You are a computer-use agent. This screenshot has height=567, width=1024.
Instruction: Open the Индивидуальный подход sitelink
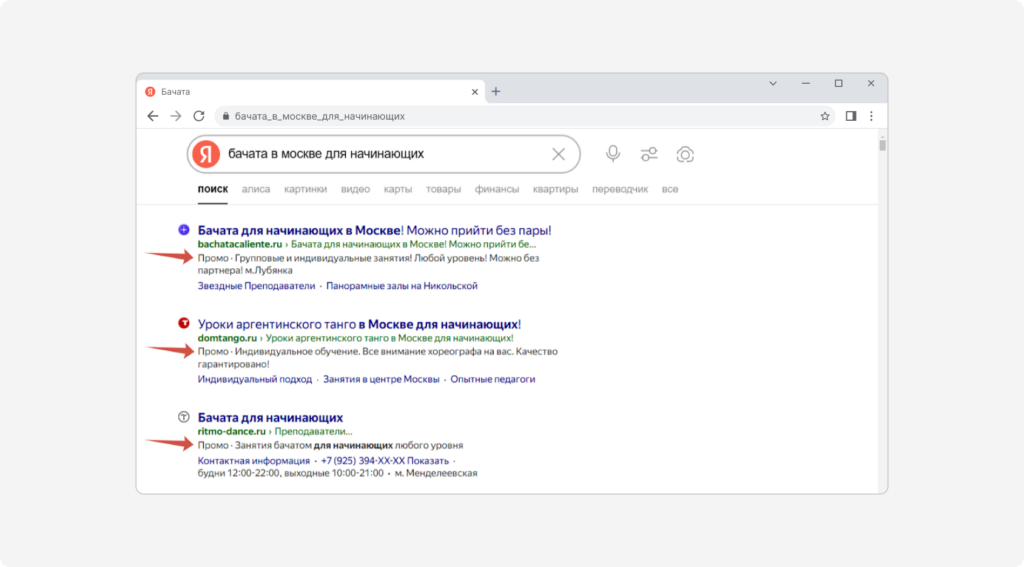click(255, 379)
